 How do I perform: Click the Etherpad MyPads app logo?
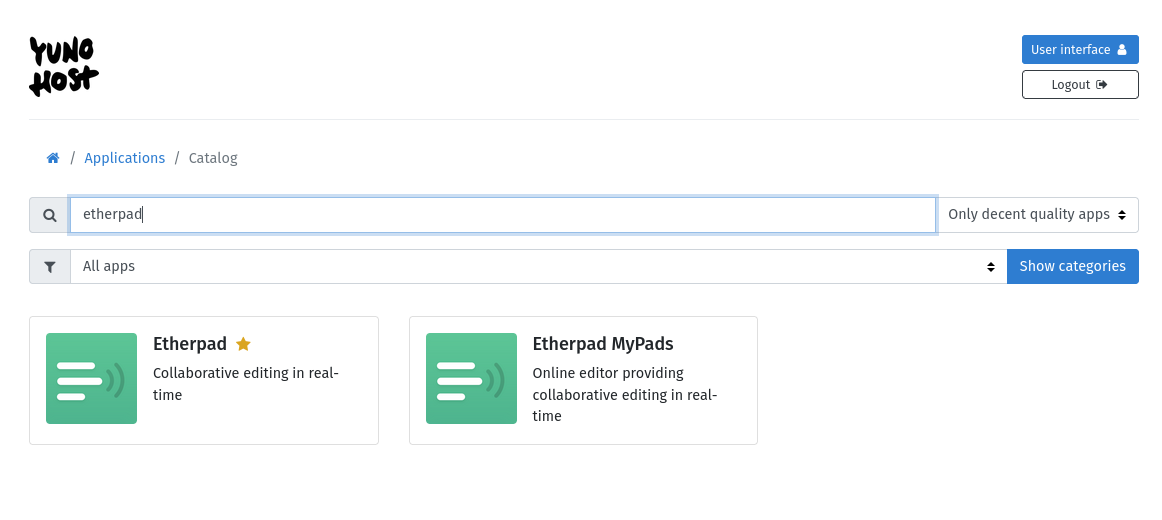(471, 379)
